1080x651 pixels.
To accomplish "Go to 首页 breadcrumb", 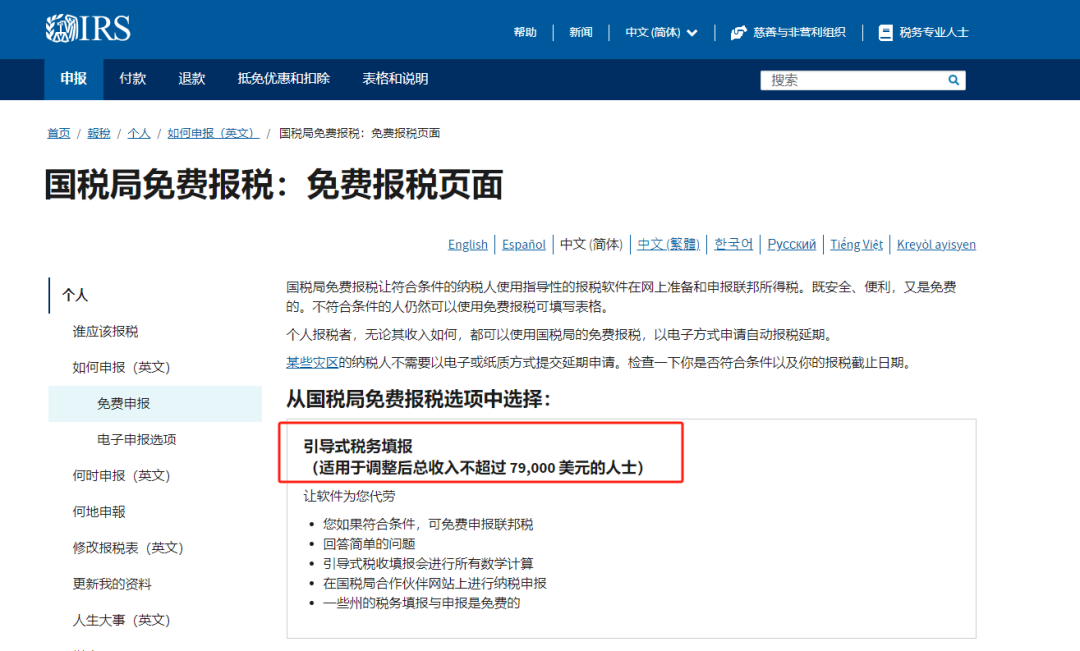I will click(x=59, y=133).
